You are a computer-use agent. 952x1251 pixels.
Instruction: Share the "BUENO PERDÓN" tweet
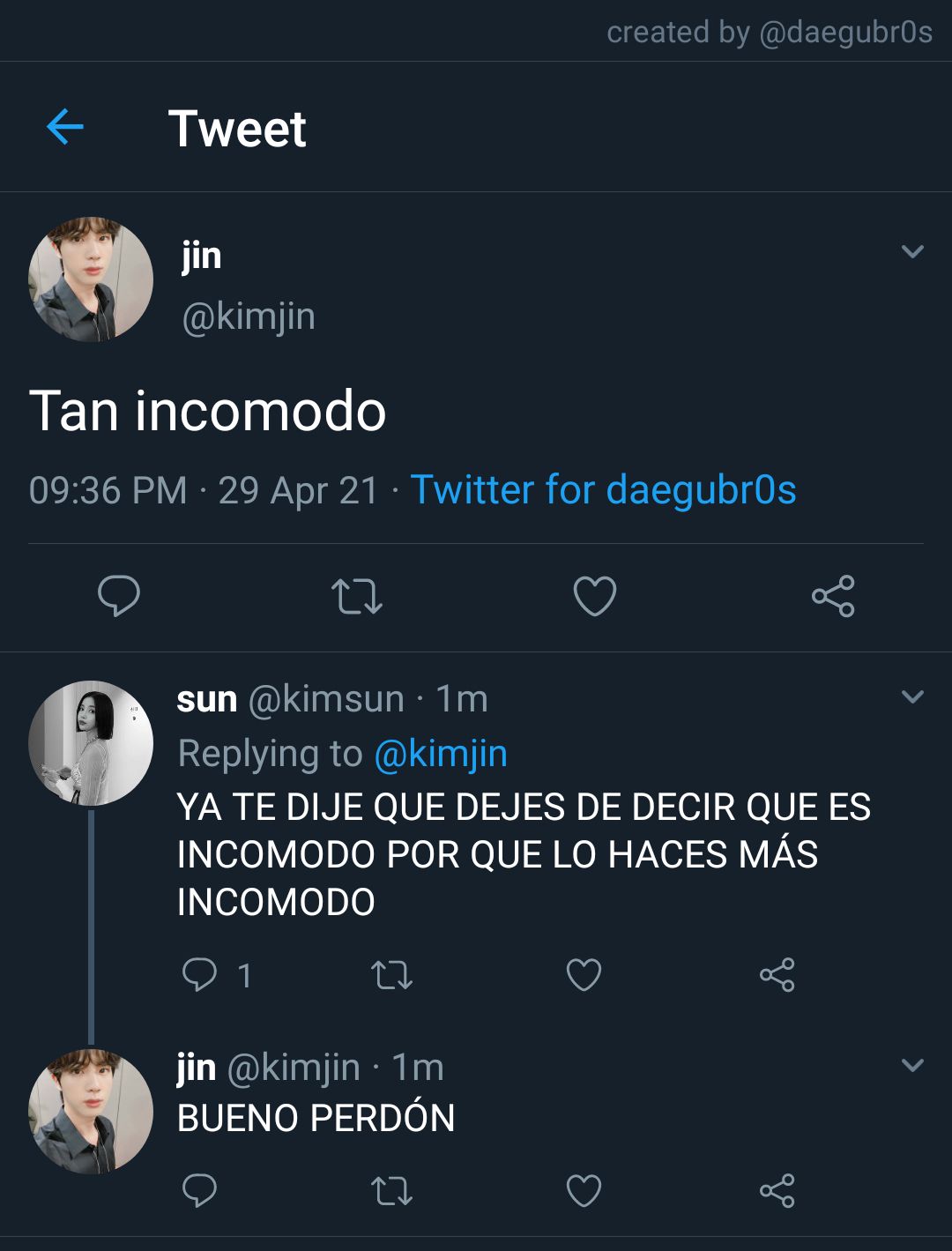pos(777,1190)
